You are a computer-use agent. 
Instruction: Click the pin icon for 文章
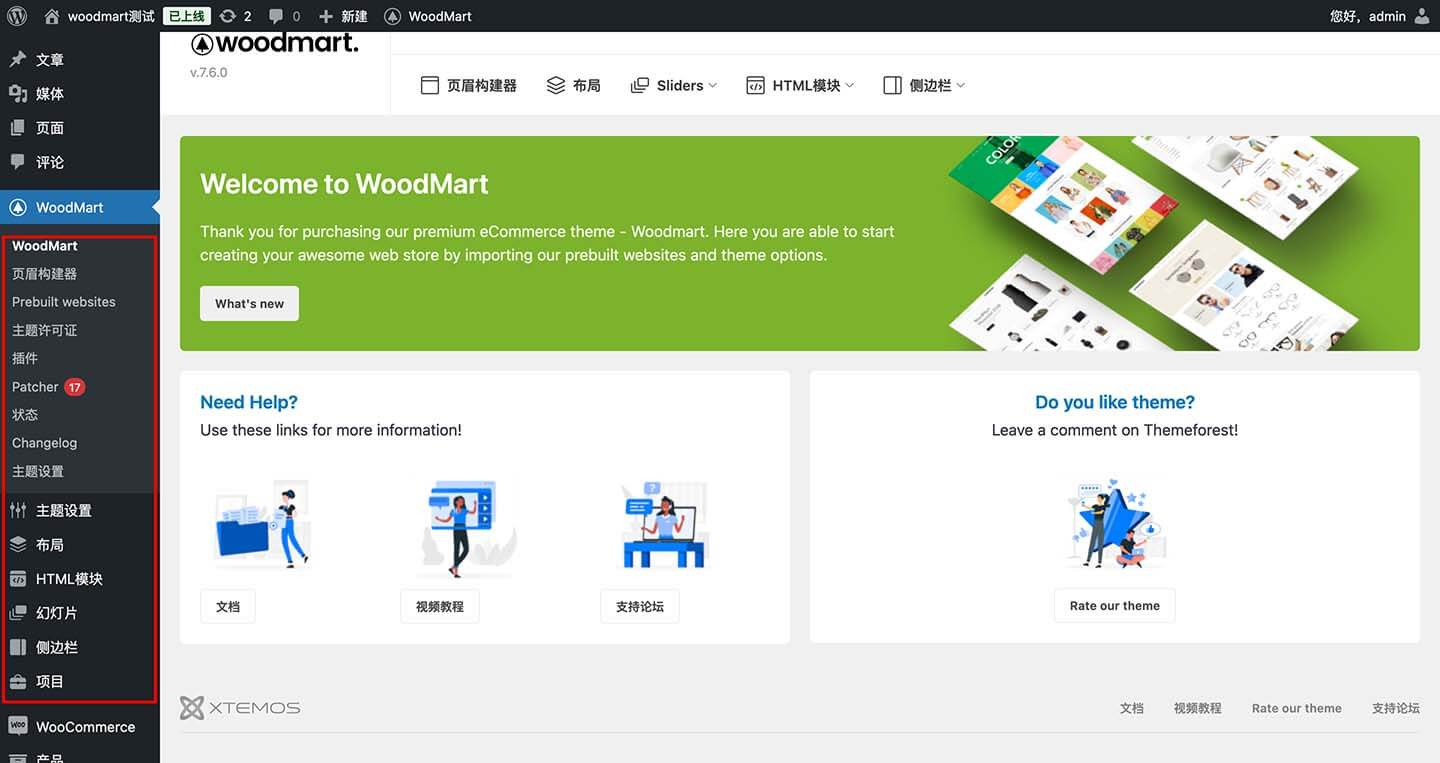[x=18, y=60]
